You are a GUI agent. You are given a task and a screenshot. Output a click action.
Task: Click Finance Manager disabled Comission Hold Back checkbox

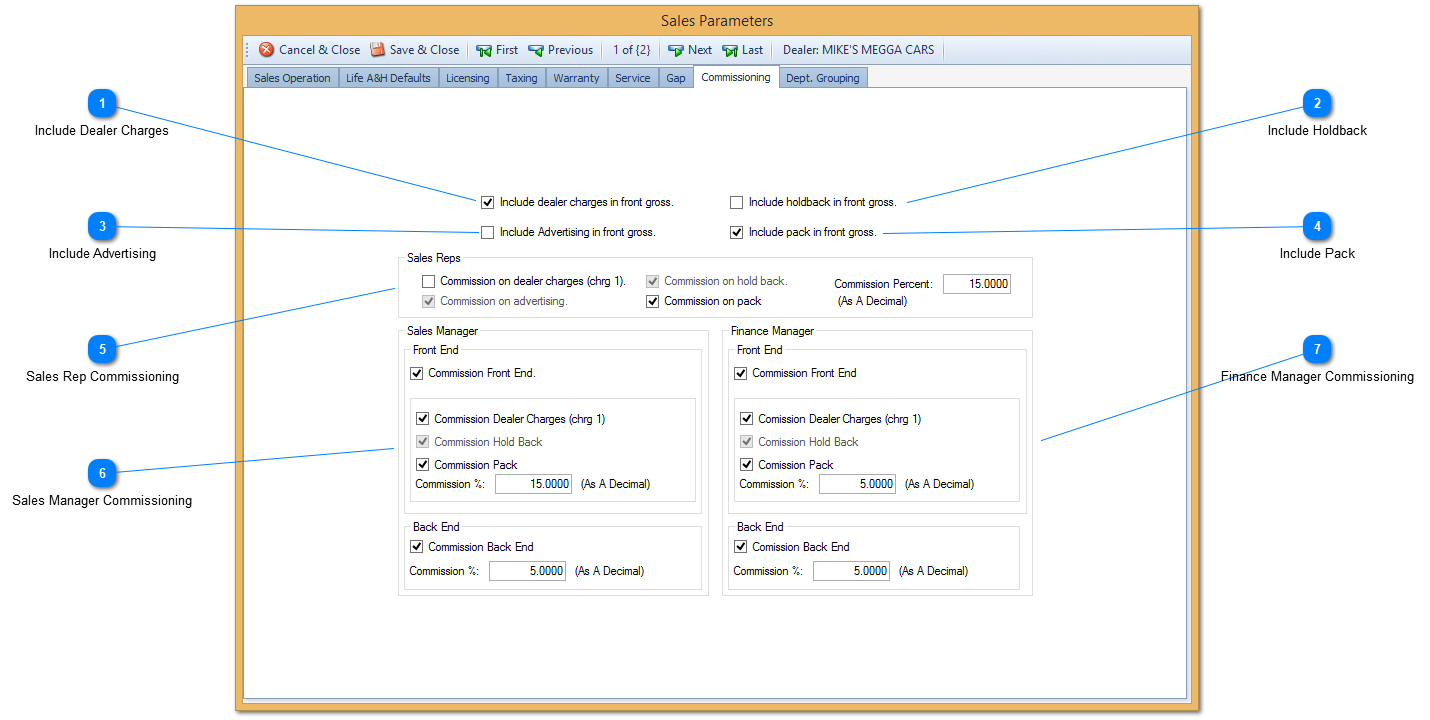(747, 442)
